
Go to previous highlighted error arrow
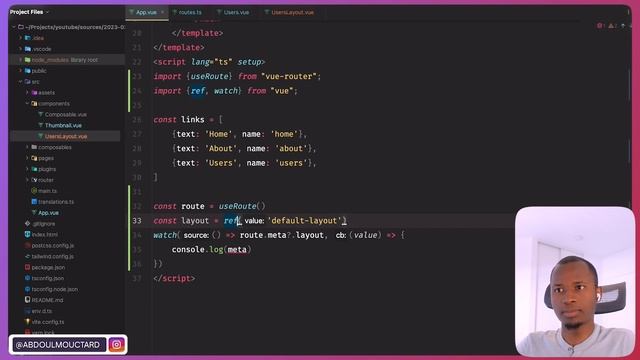[x=623, y=26]
